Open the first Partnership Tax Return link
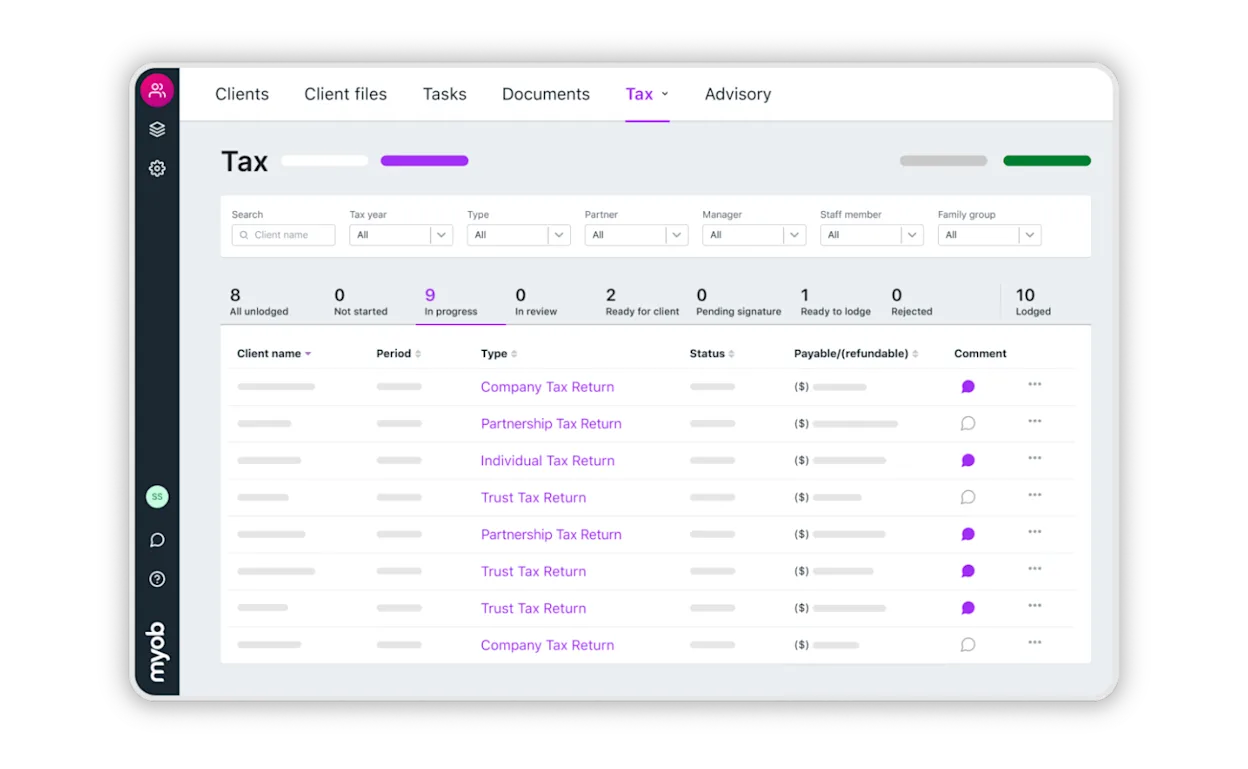This screenshot has height=769, width=1248. tap(551, 424)
